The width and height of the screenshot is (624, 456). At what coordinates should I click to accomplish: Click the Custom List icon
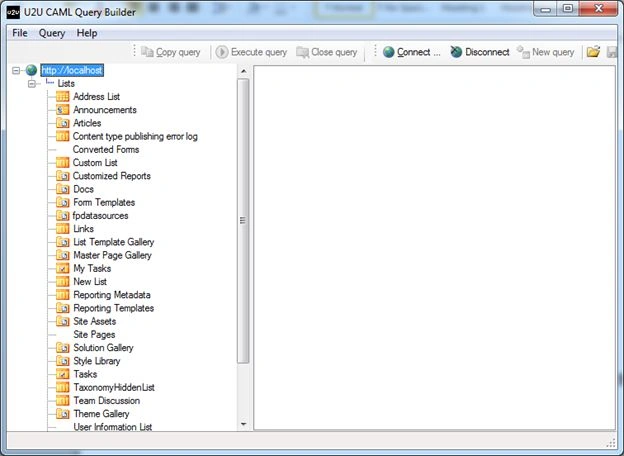(x=62, y=163)
